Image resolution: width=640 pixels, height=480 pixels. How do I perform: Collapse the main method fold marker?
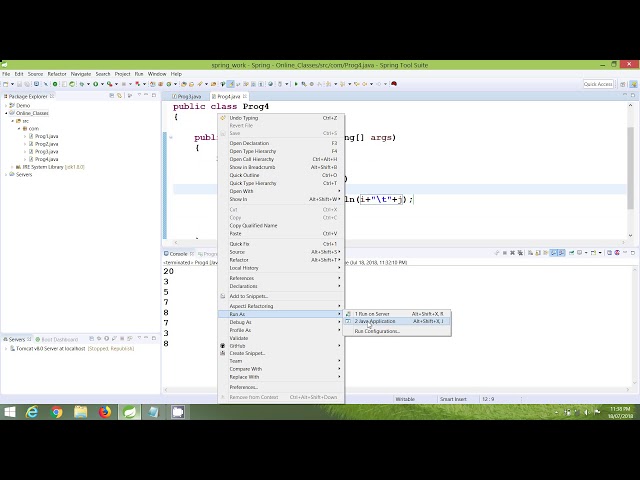(x=171, y=138)
